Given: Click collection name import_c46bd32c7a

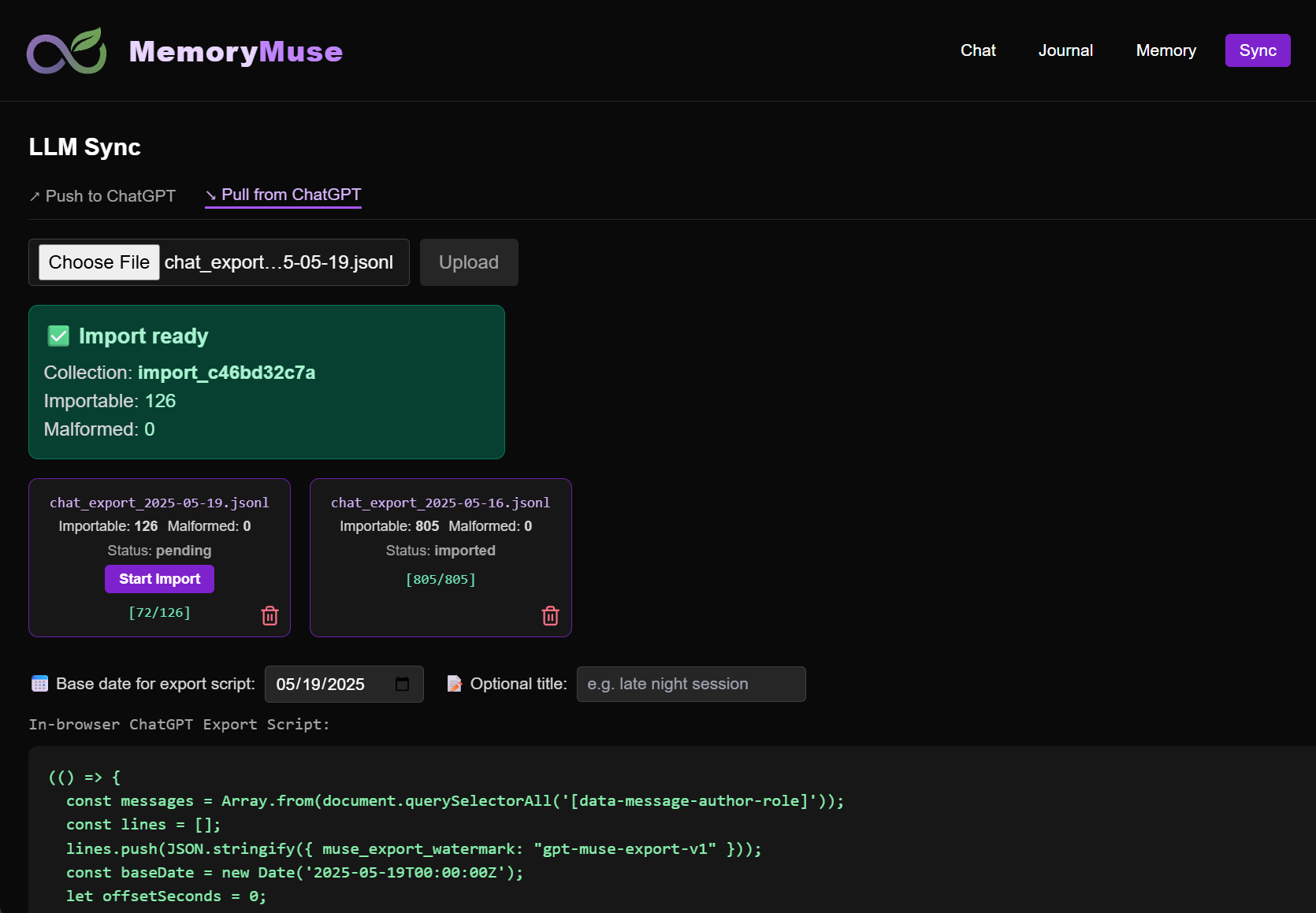Looking at the screenshot, I should click(x=227, y=373).
